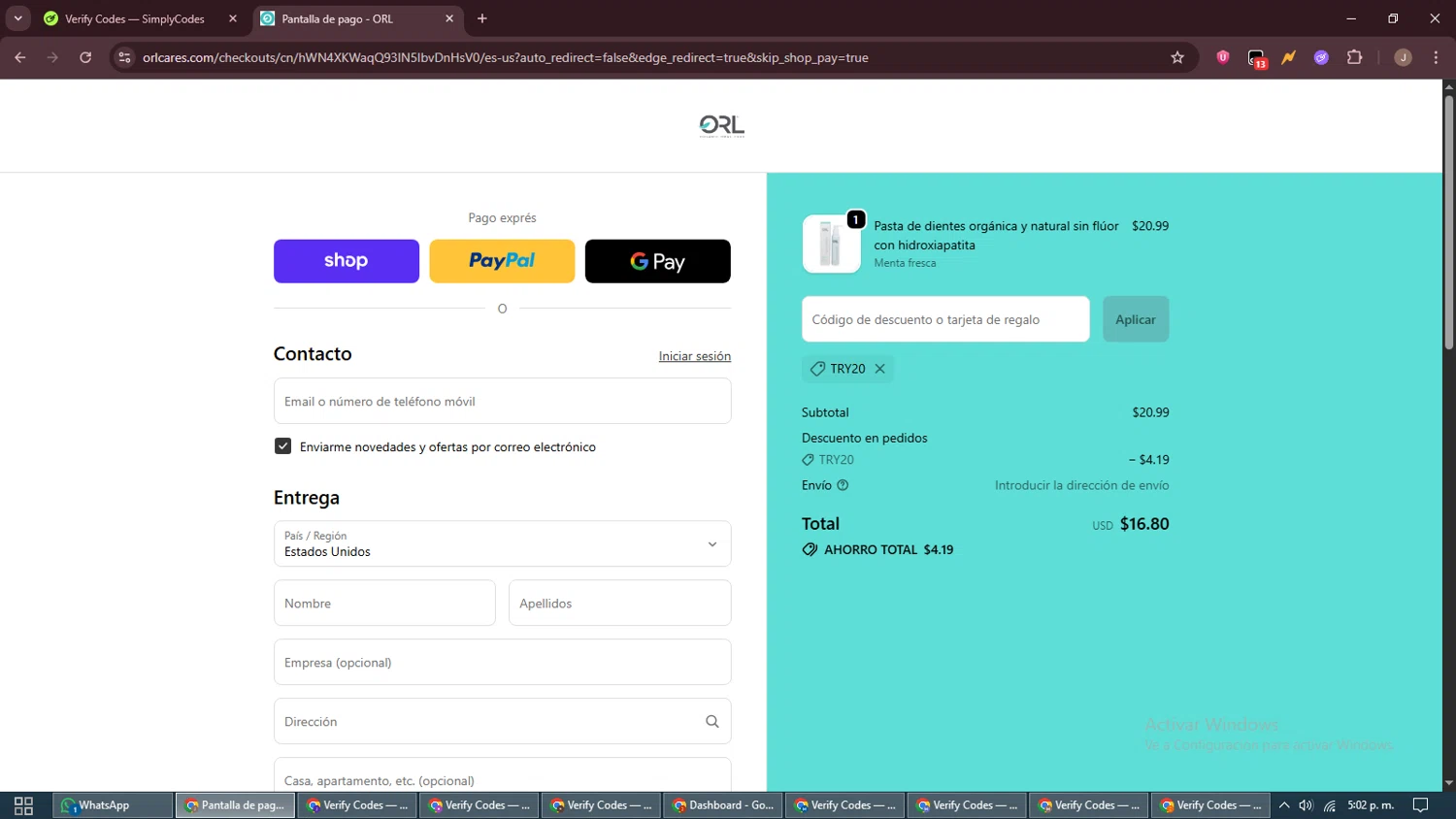Click the toothpaste product thumbnail

831,244
